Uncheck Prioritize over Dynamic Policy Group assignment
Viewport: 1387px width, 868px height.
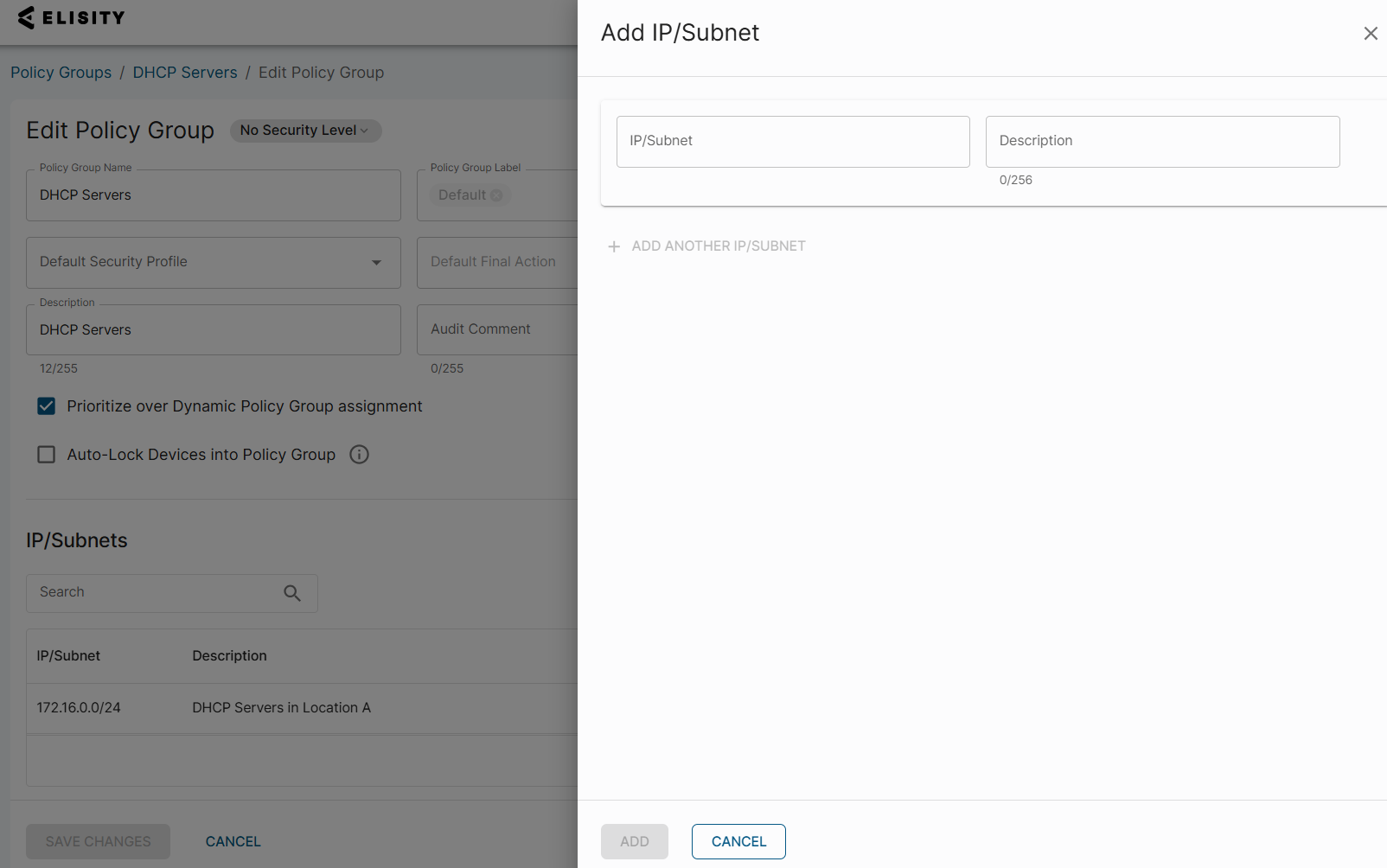point(47,406)
